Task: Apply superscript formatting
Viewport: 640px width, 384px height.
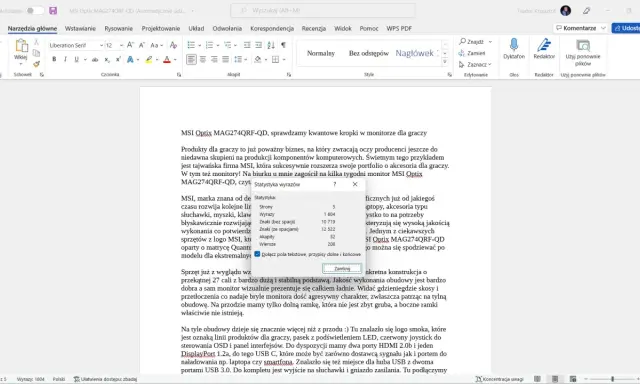Action: tap(118, 60)
